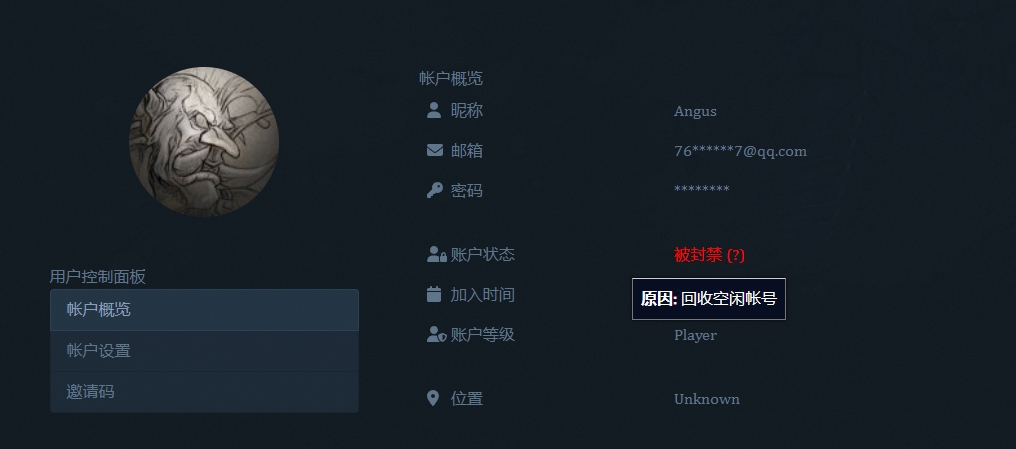This screenshot has height=449, width=1016.
Task: Click the nickname value Angus
Action: (695, 111)
